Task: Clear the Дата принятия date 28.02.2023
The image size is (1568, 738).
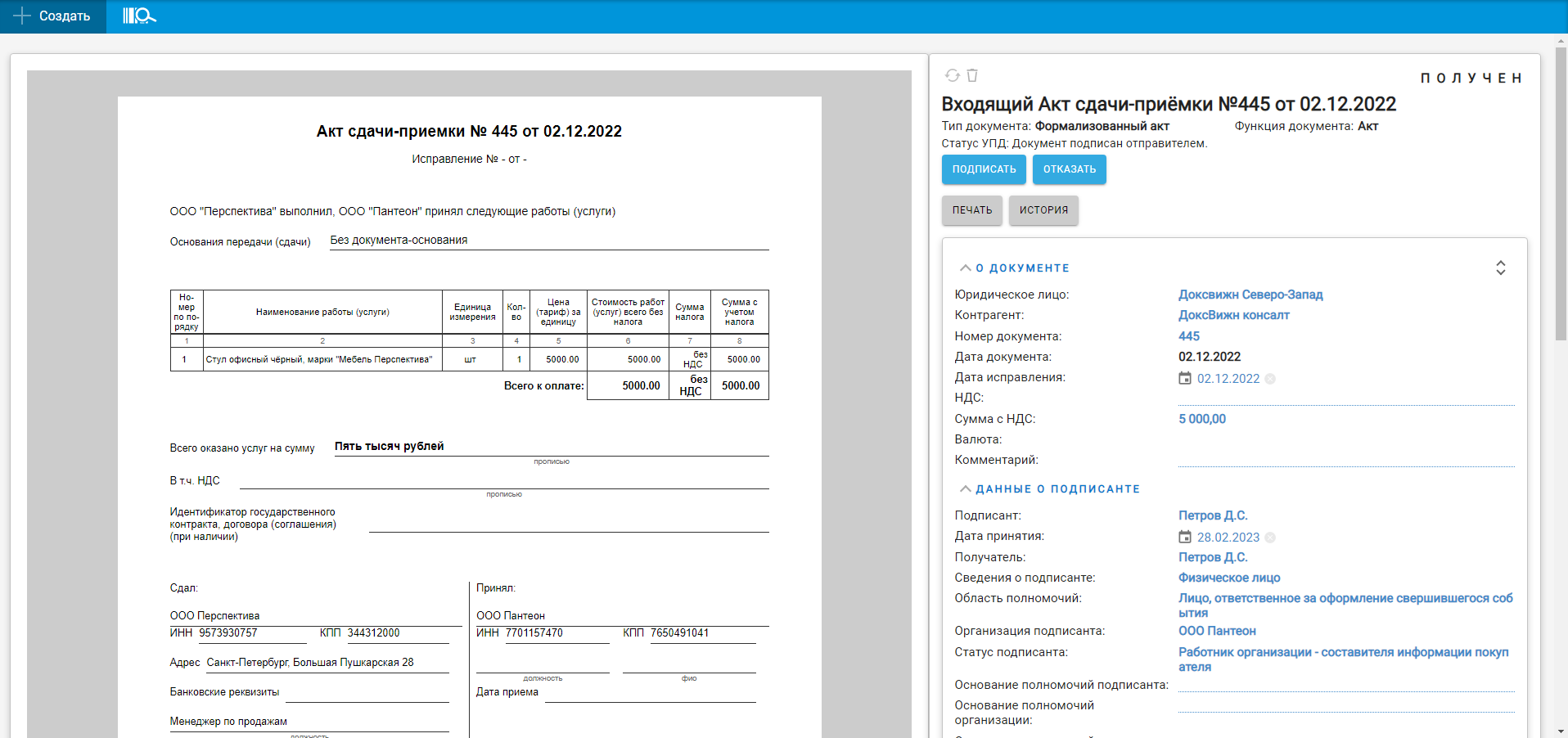Action: point(1270,538)
